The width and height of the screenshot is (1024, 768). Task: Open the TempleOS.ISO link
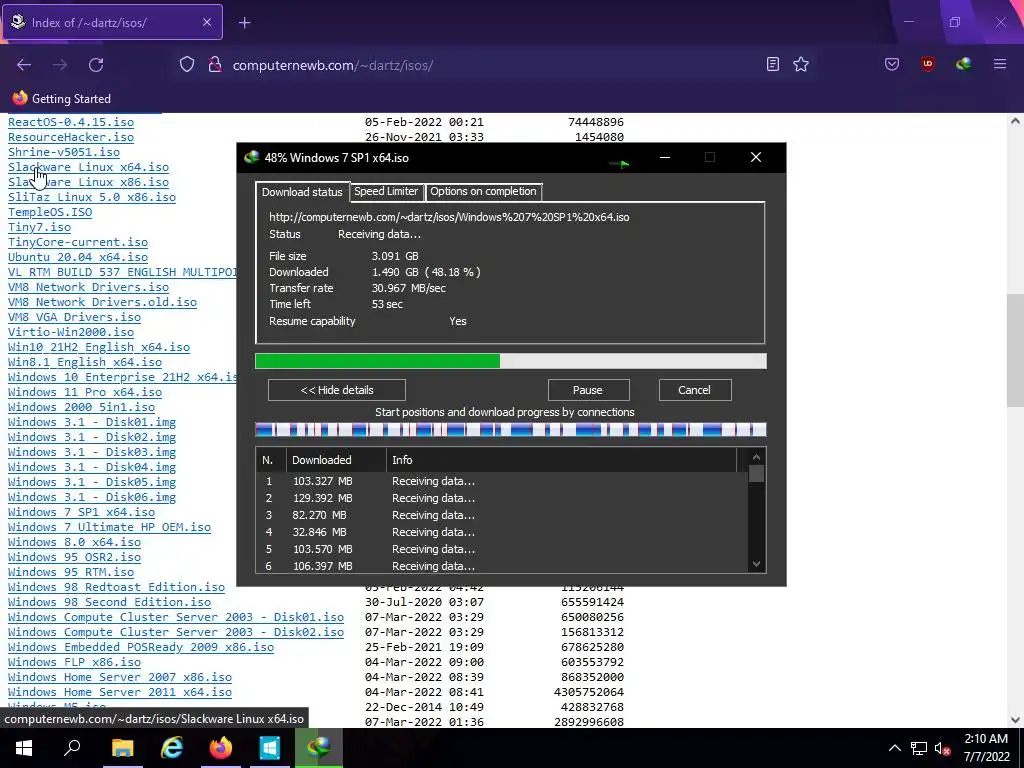[x=50, y=212]
